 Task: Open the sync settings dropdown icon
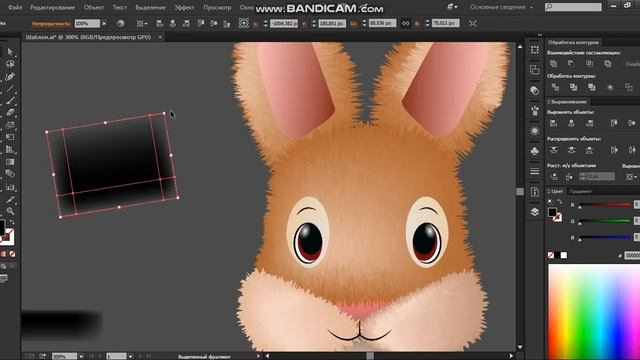(x=452, y=7)
